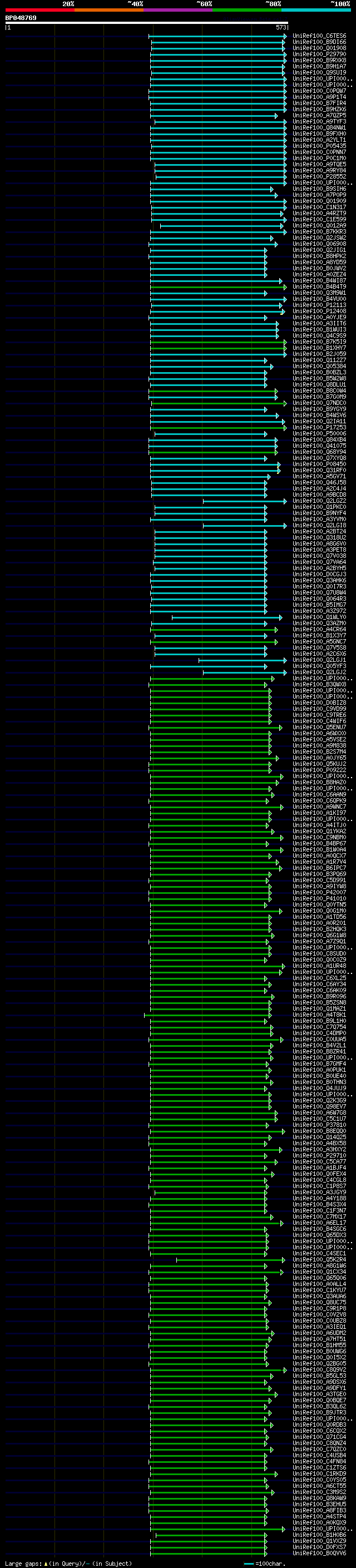Viewport: 356px width, 1568px height.
Task: Select hit label UniRef100_A9P1T4
Action: pos(319,97)
